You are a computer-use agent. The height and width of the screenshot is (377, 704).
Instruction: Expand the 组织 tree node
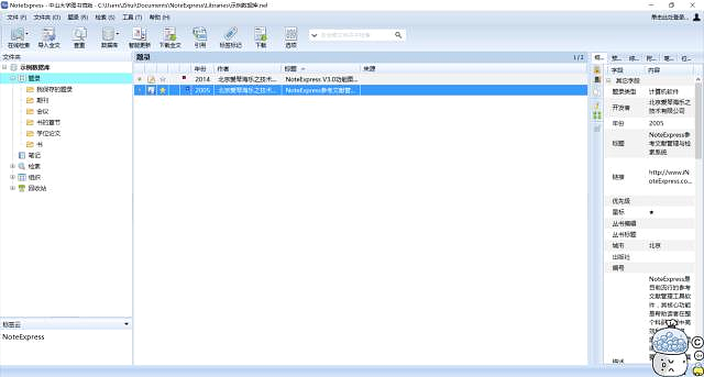[13, 177]
